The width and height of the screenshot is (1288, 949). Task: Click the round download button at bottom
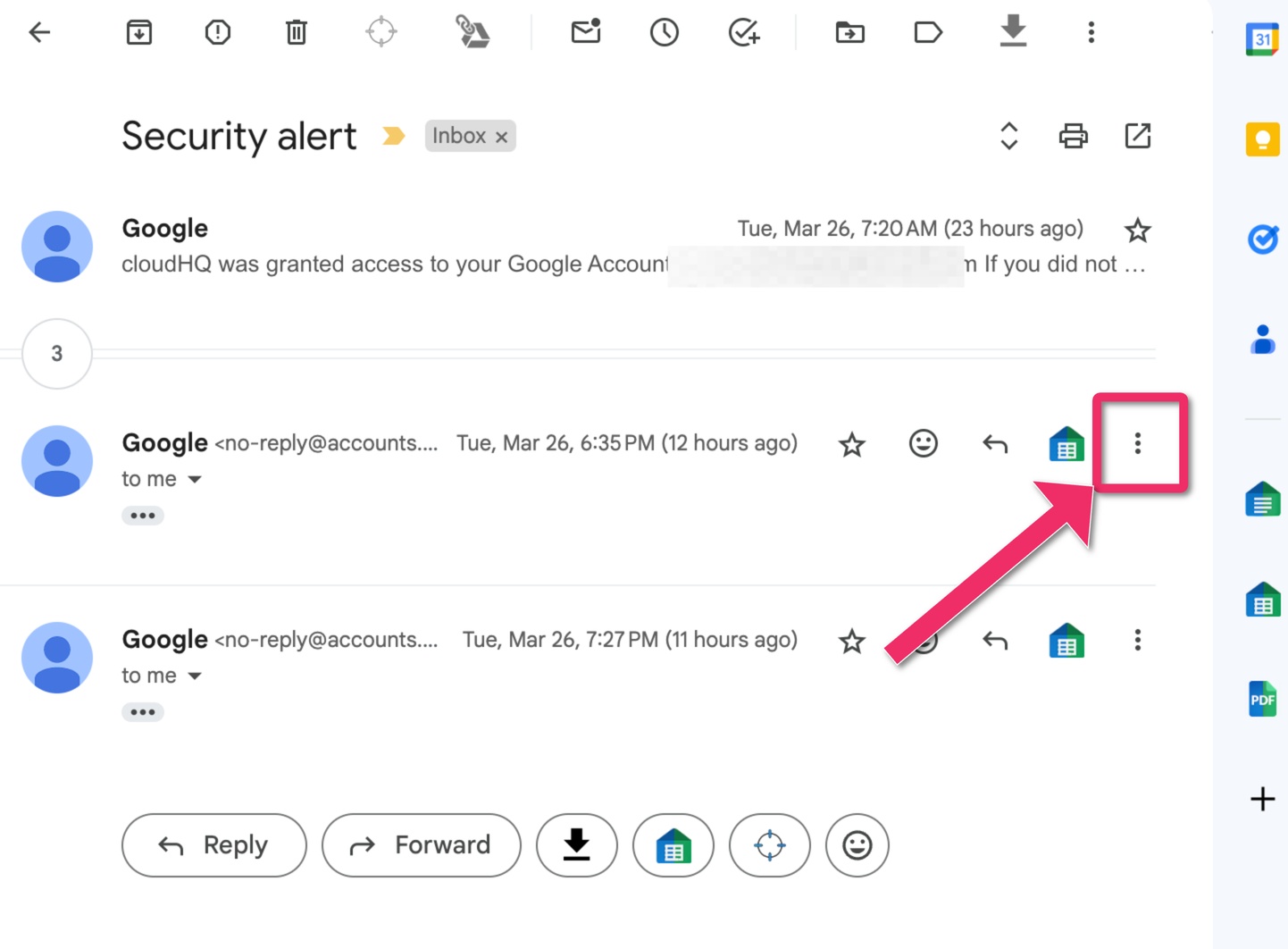(577, 845)
